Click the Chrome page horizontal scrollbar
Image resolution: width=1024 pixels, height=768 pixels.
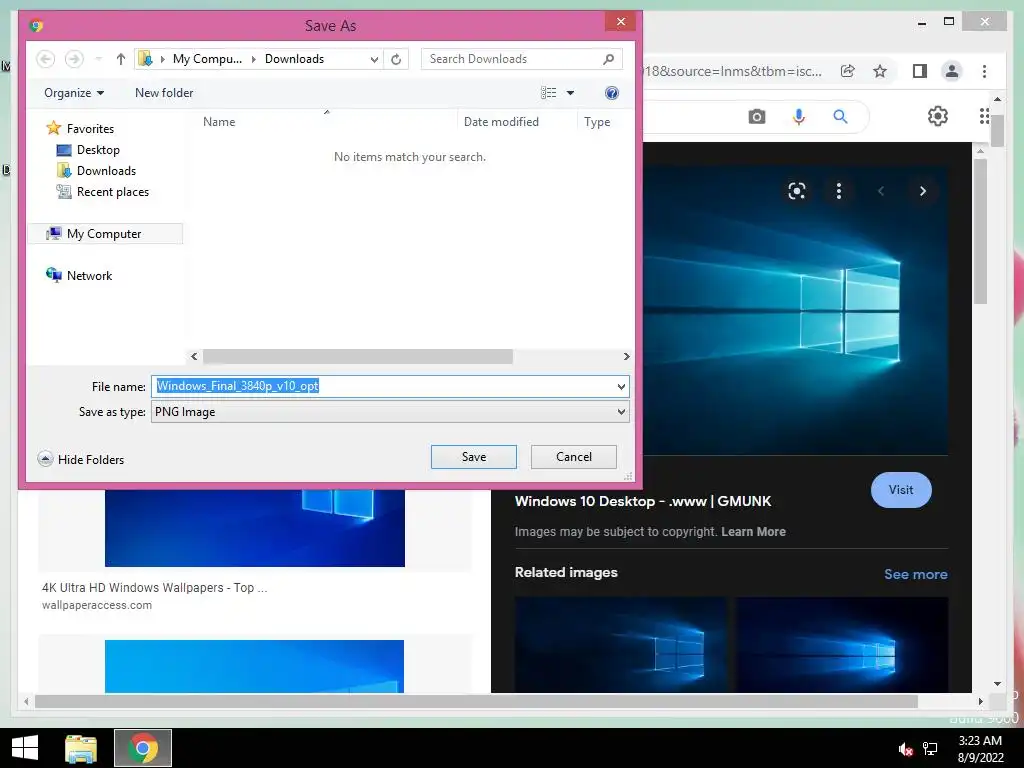click(x=476, y=701)
